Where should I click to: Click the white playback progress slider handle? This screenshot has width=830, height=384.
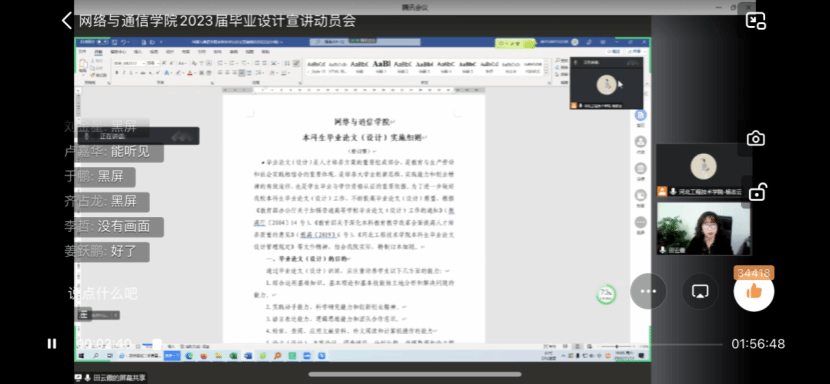(x=157, y=344)
